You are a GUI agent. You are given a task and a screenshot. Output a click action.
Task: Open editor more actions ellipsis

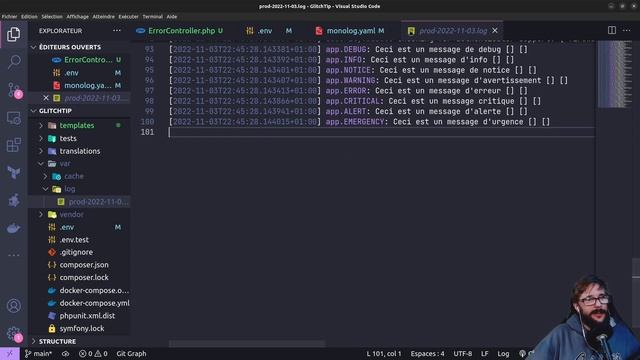(x=627, y=31)
